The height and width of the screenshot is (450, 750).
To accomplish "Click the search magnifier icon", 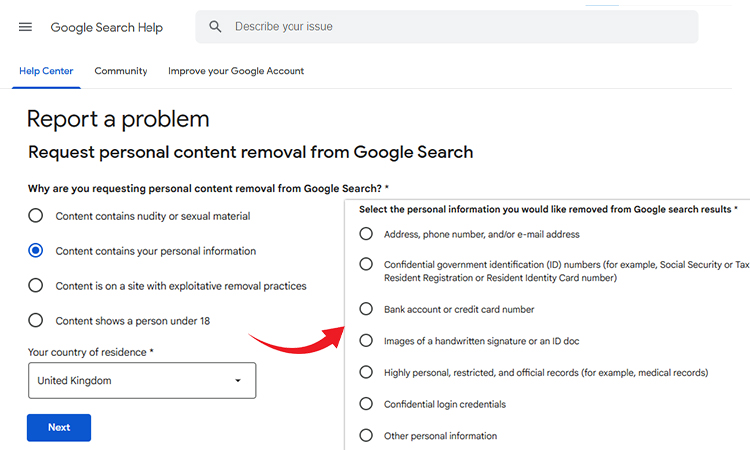I will (215, 27).
